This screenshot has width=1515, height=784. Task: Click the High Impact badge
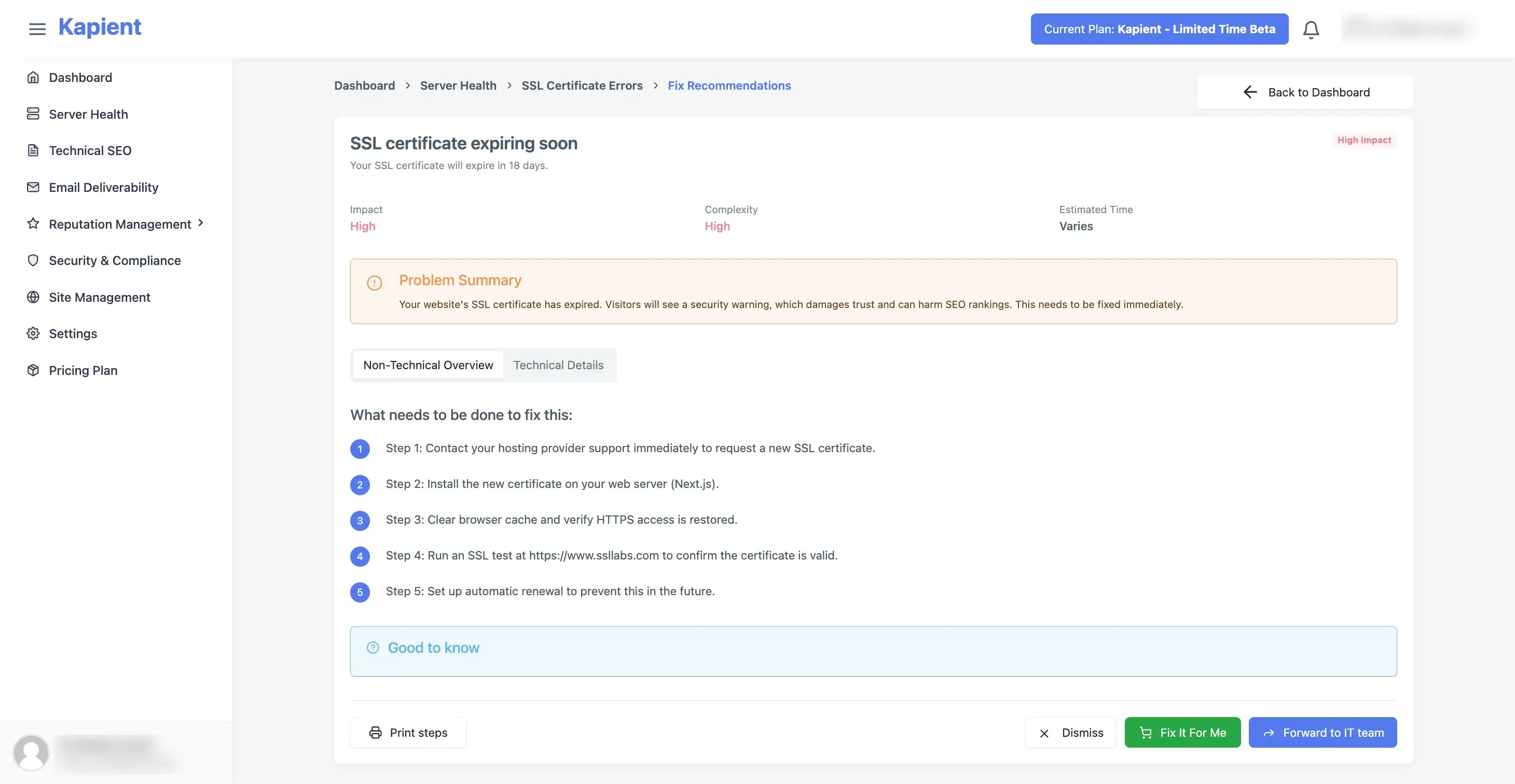[1364, 140]
